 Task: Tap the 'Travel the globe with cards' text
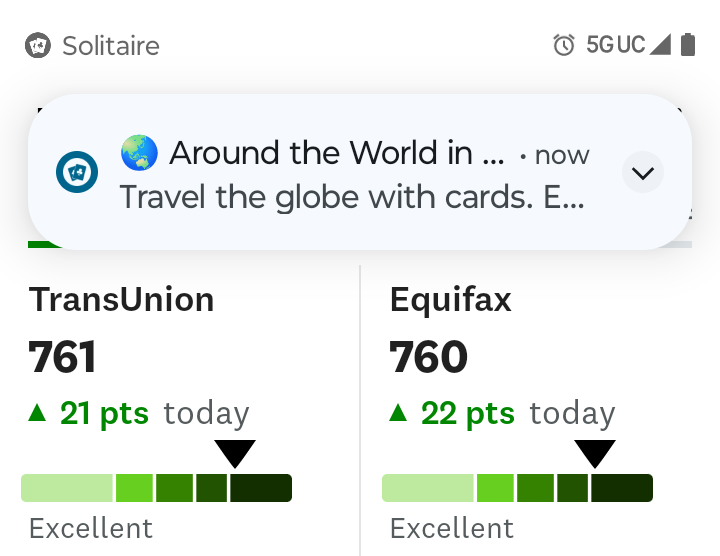tap(350, 197)
